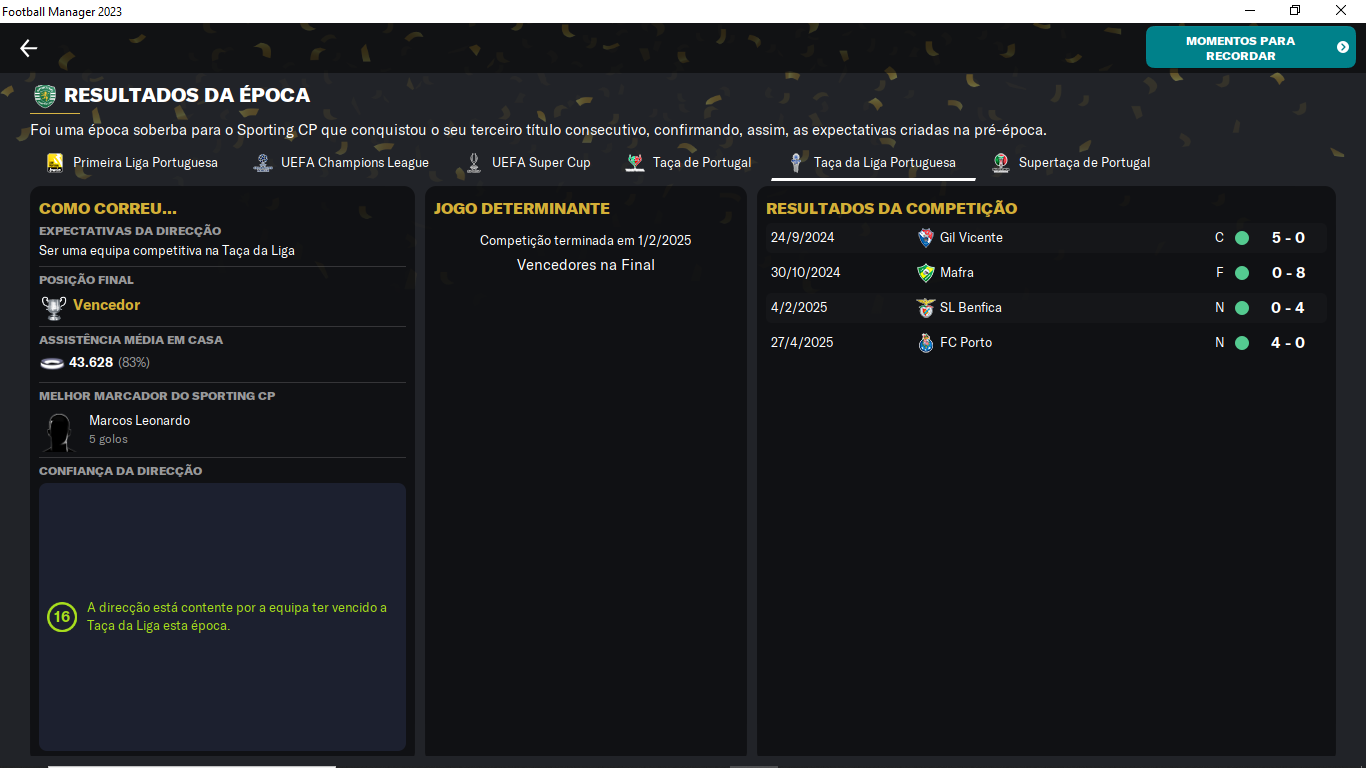The height and width of the screenshot is (768, 1366).
Task: Click 'Competição terminada em 1/2/2025' text
Action: (586, 241)
